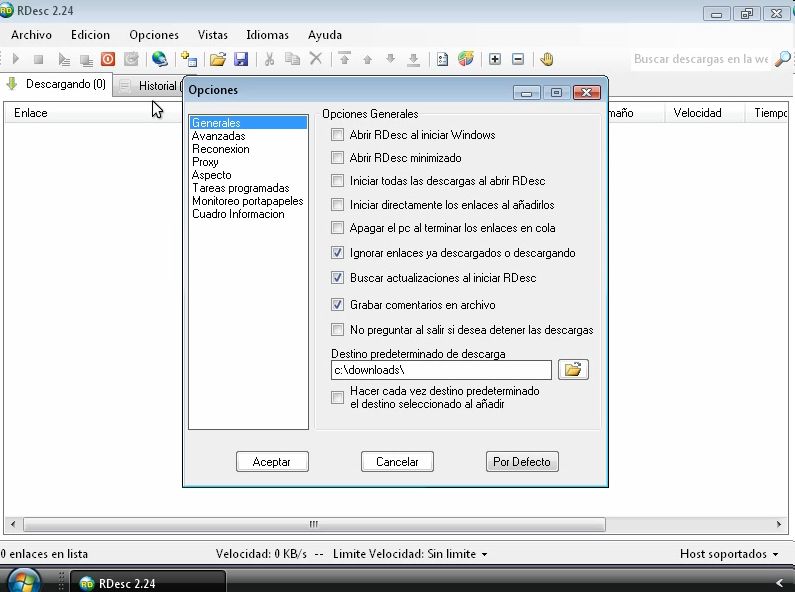This screenshot has height=592, width=795.
Task: Click the scheduled tasks calendar icon
Action: (131, 59)
